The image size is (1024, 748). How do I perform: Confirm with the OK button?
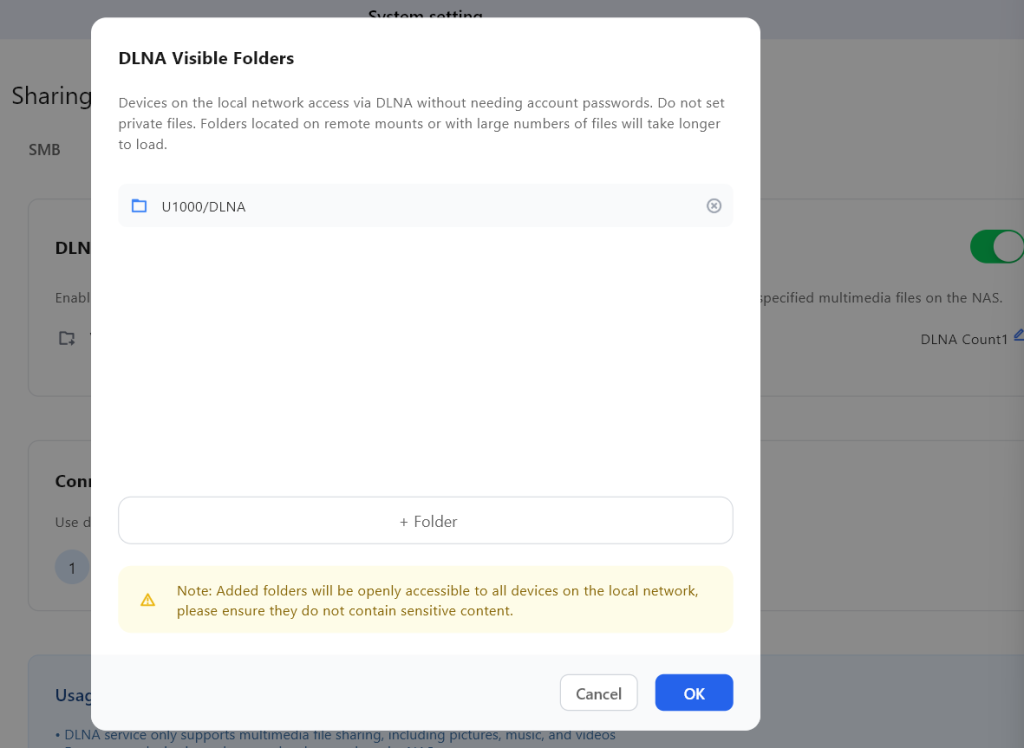[694, 693]
